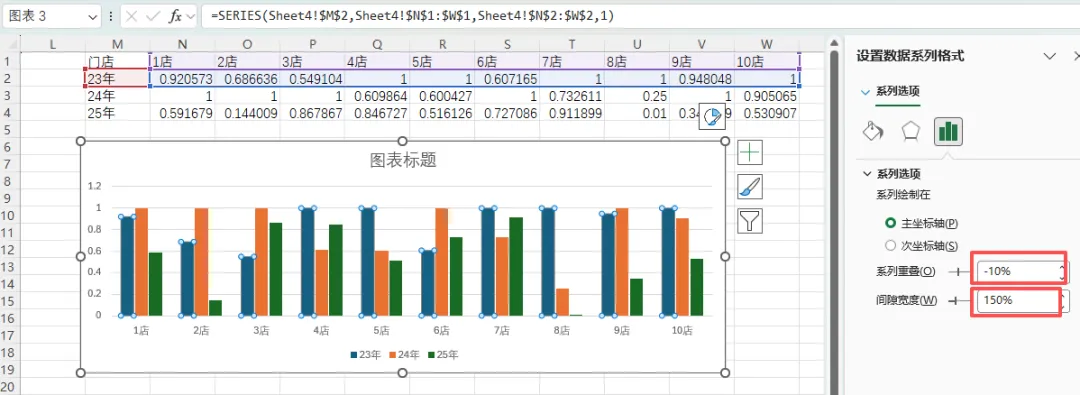
Task: Click the orange 24年 bar for 2店
Action: (201, 262)
